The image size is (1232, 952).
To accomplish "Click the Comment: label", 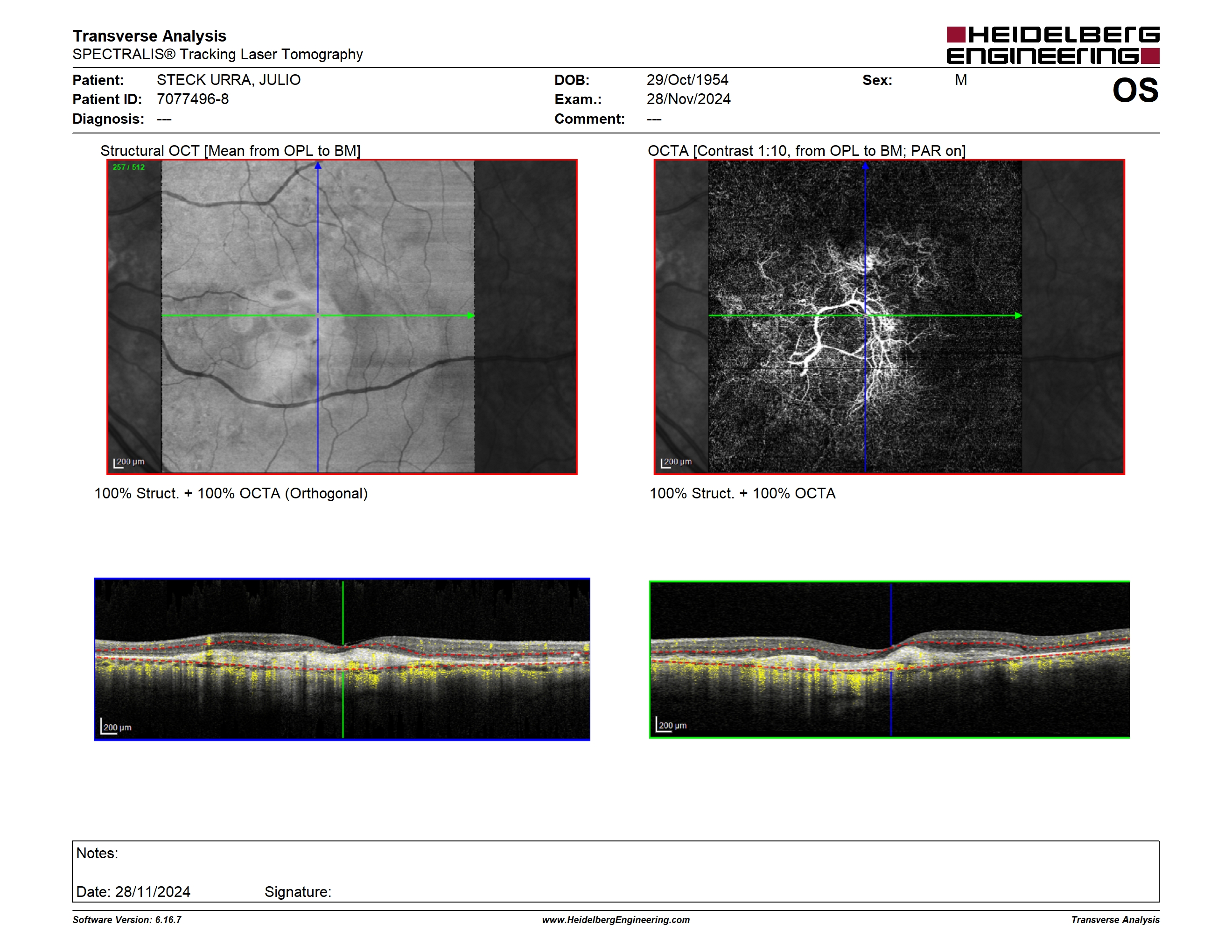I will coord(589,119).
